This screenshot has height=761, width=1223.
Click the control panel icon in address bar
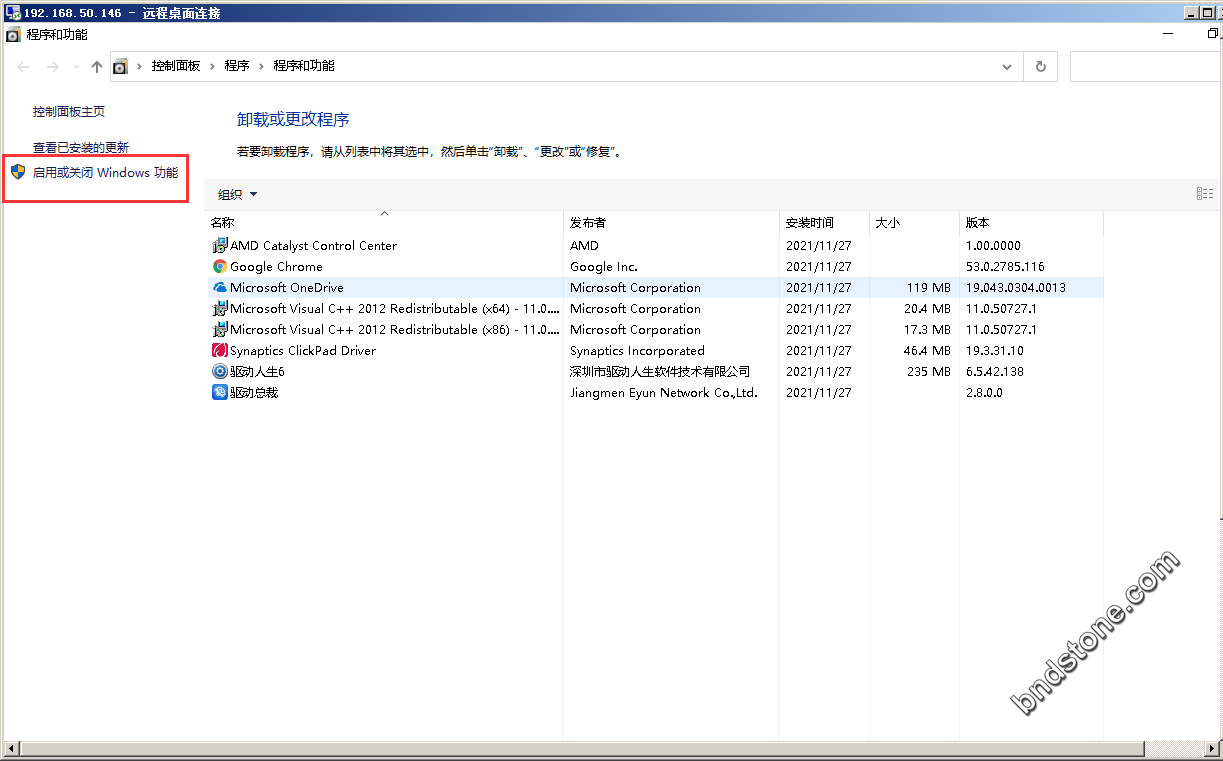(x=120, y=66)
